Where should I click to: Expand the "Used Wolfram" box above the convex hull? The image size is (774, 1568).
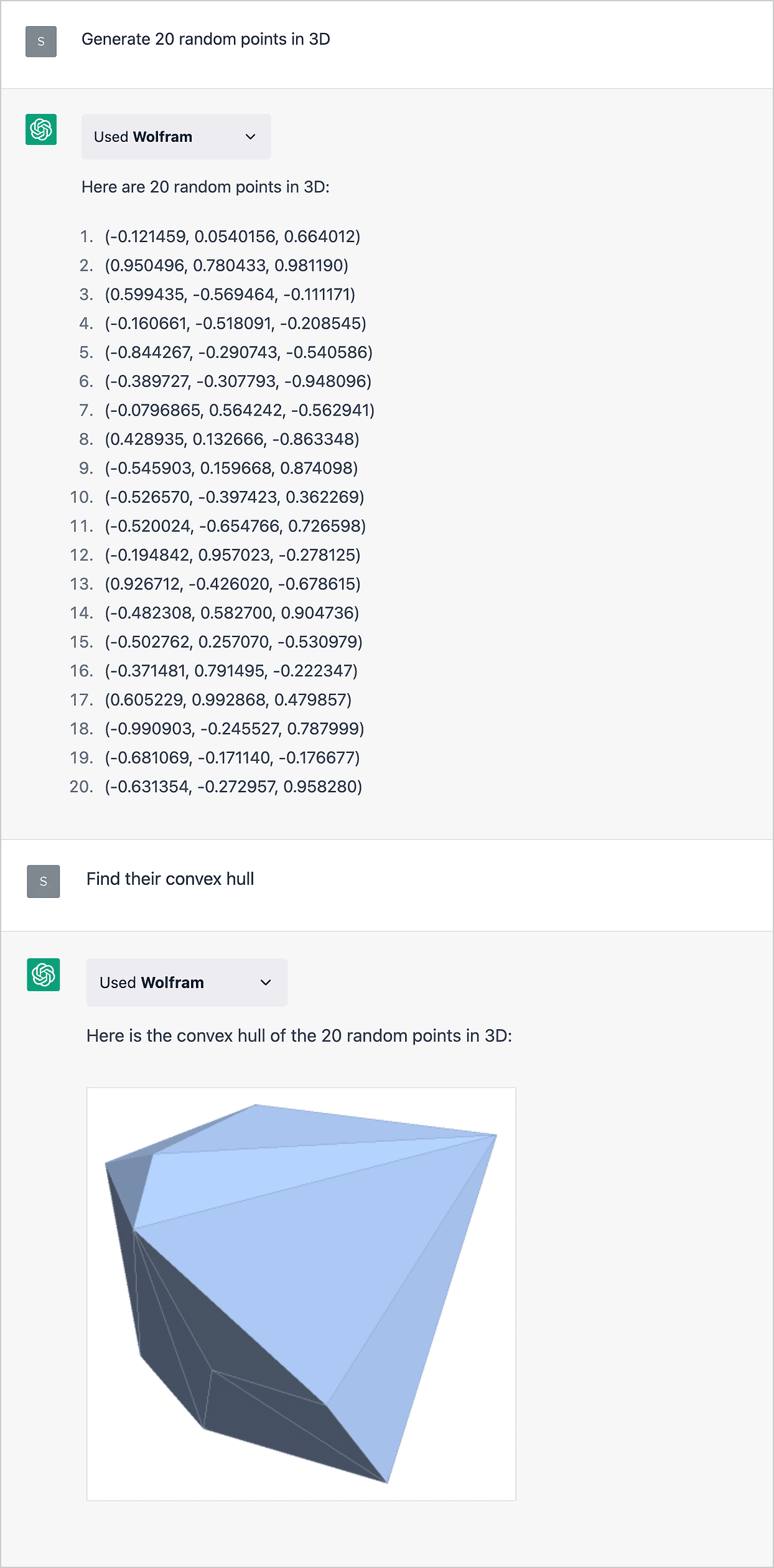(x=187, y=982)
